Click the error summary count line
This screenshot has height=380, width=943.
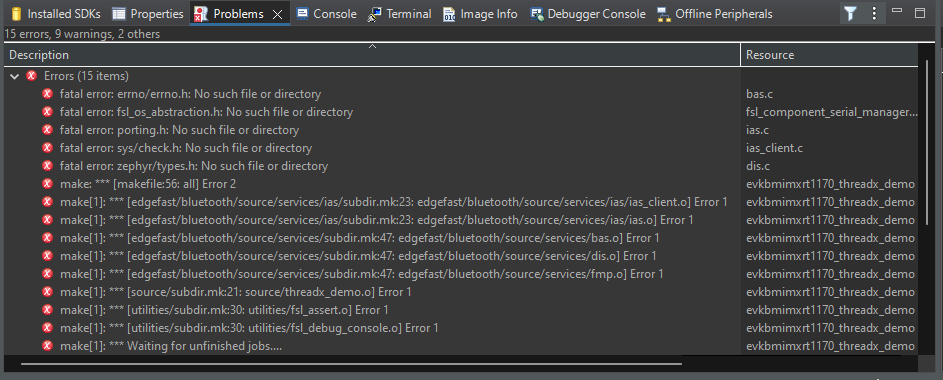coord(82,34)
